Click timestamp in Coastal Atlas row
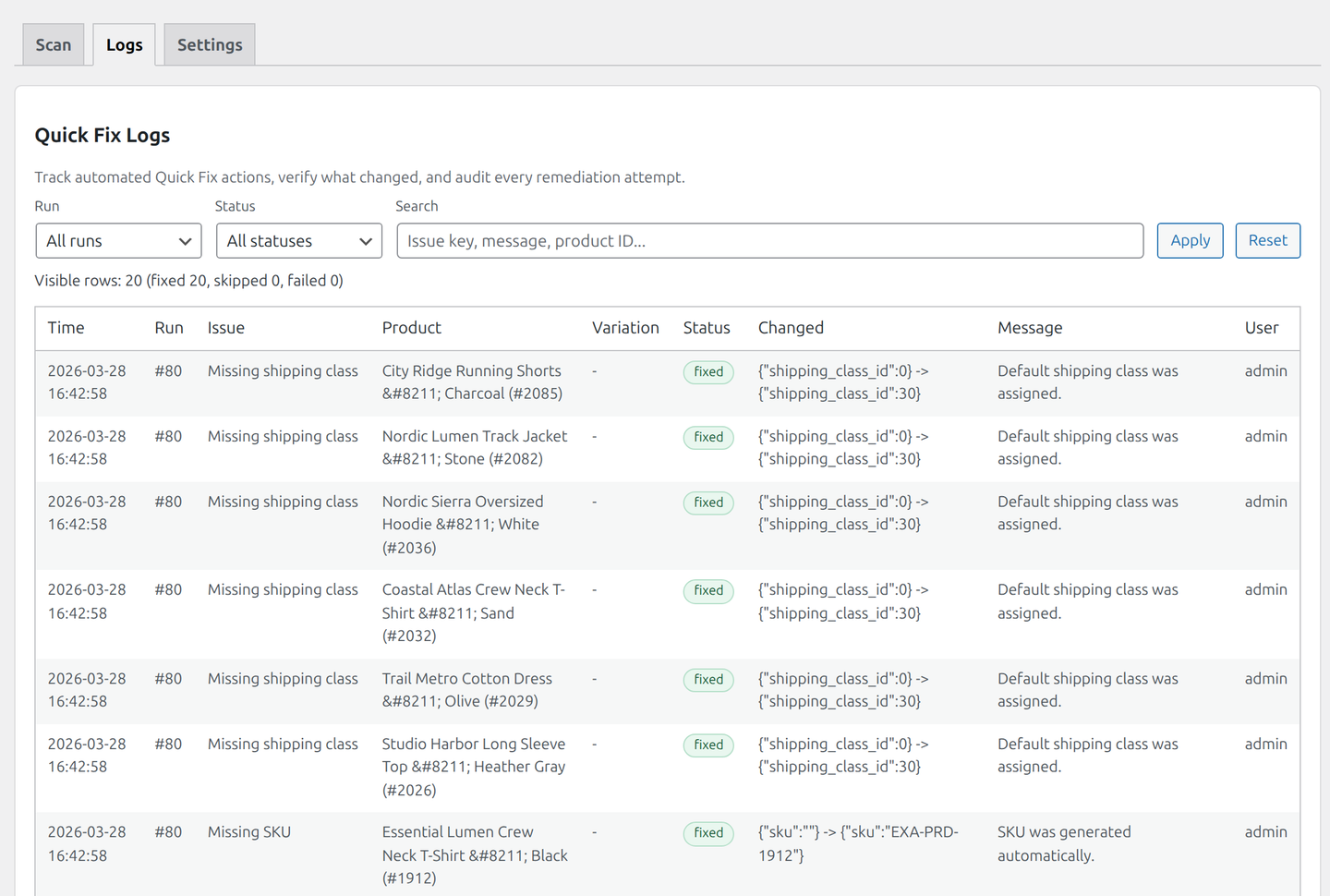Image resolution: width=1330 pixels, height=896 pixels. (87, 601)
